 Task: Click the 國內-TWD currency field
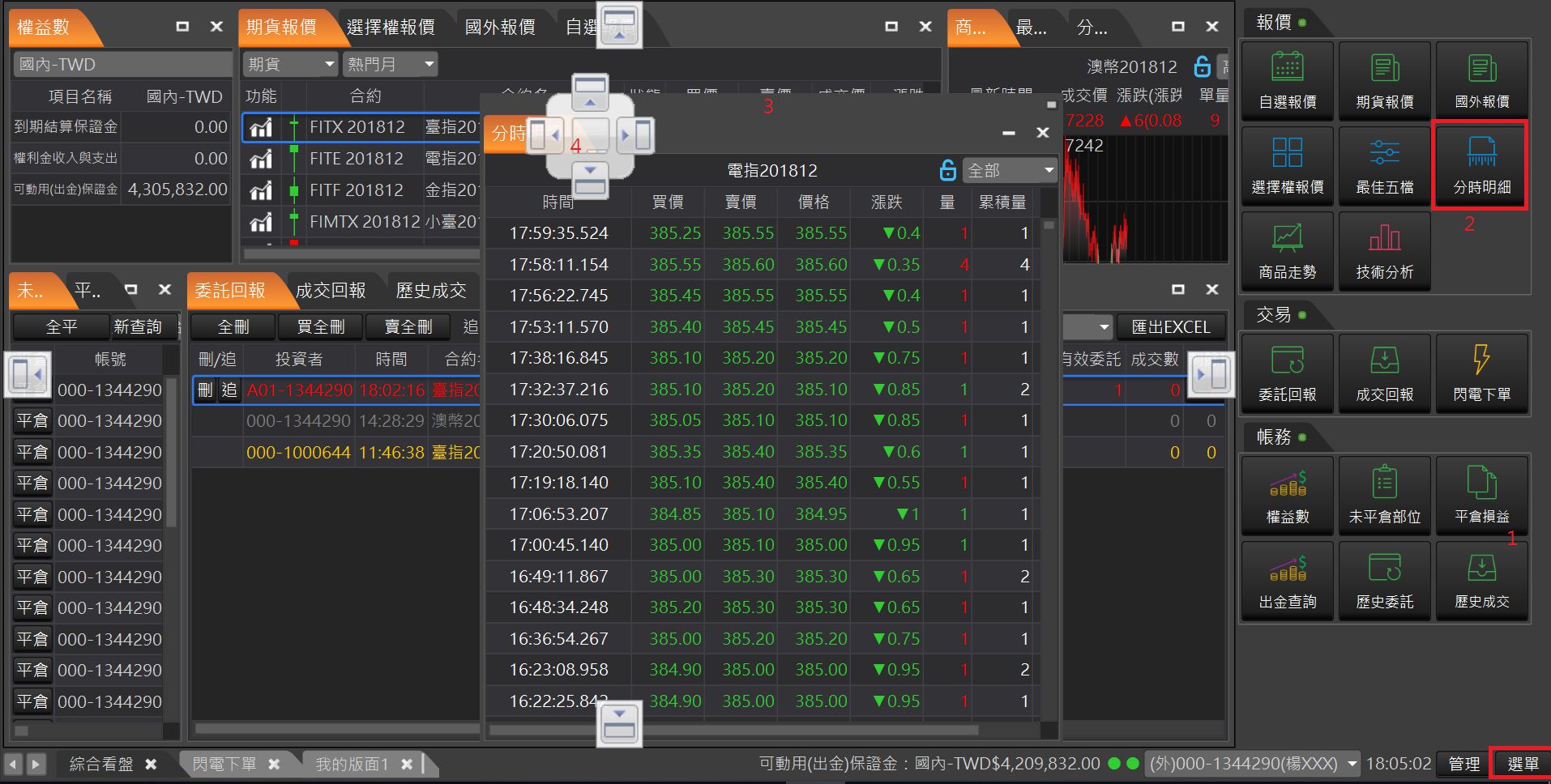(x=122, y=64)
